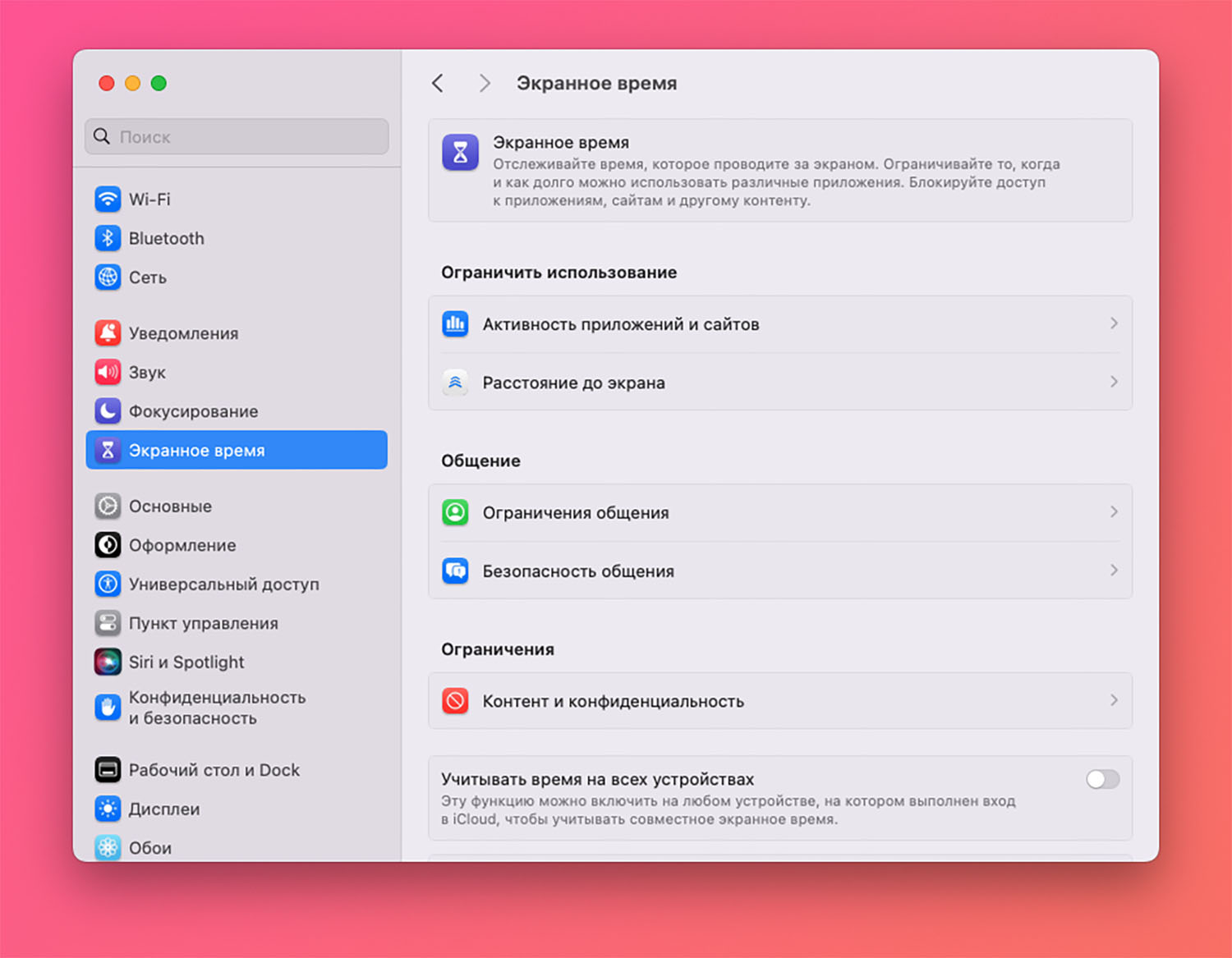Enable Учитывать время на всех устройствах switch
Screen dimensions: 1232x958
coord(1102,779)
